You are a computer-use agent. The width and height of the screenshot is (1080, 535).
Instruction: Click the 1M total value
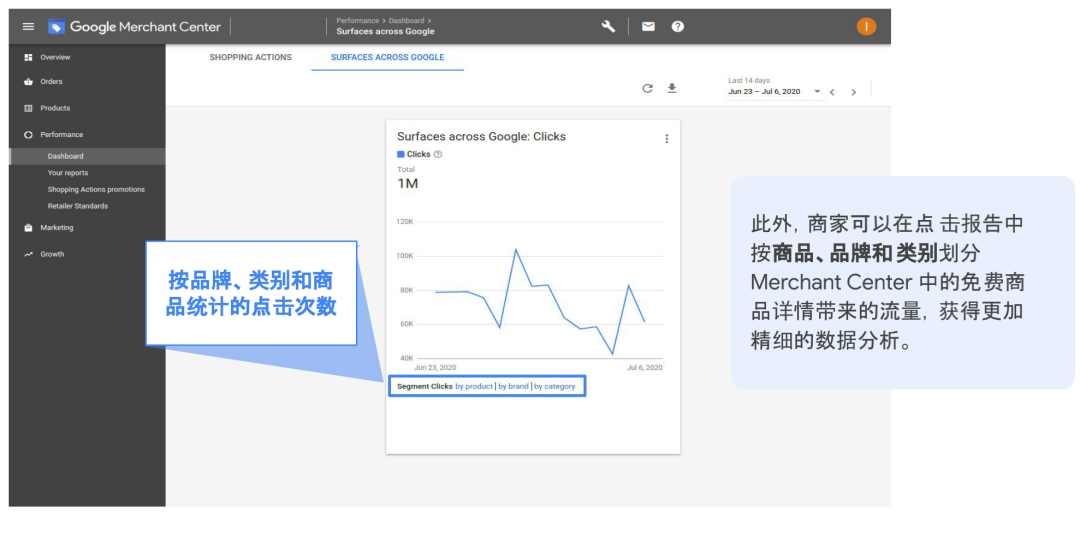[408, 184]
